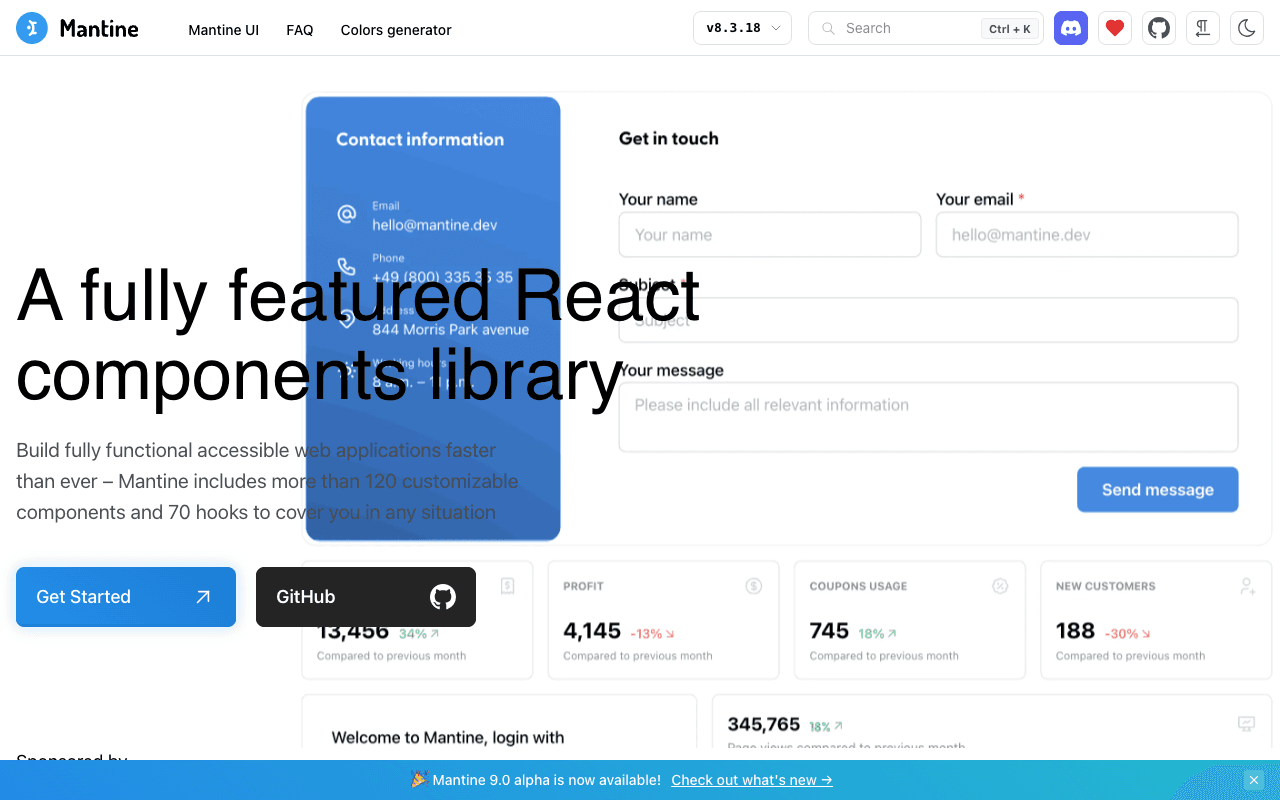Click the page views monitor icon

coord(1247,724)
